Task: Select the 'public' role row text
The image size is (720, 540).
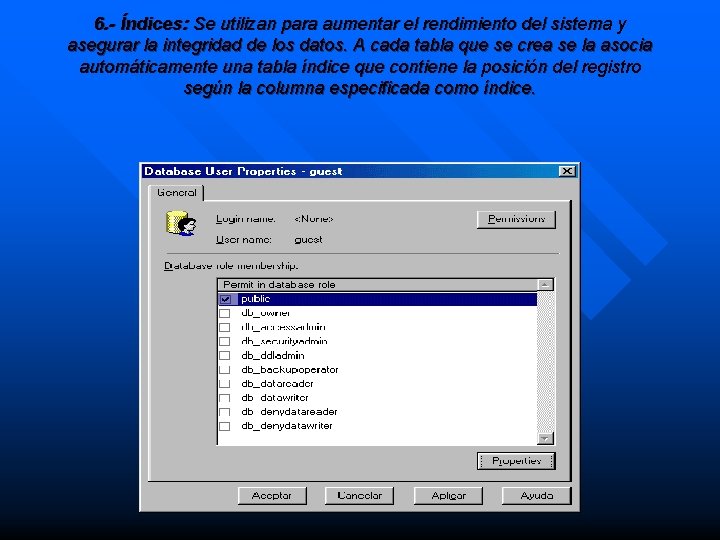Action: click(255, 299)
